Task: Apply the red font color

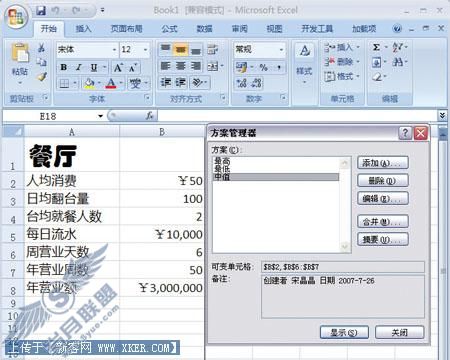Action: pyautogui.click(x=111, y=83)
